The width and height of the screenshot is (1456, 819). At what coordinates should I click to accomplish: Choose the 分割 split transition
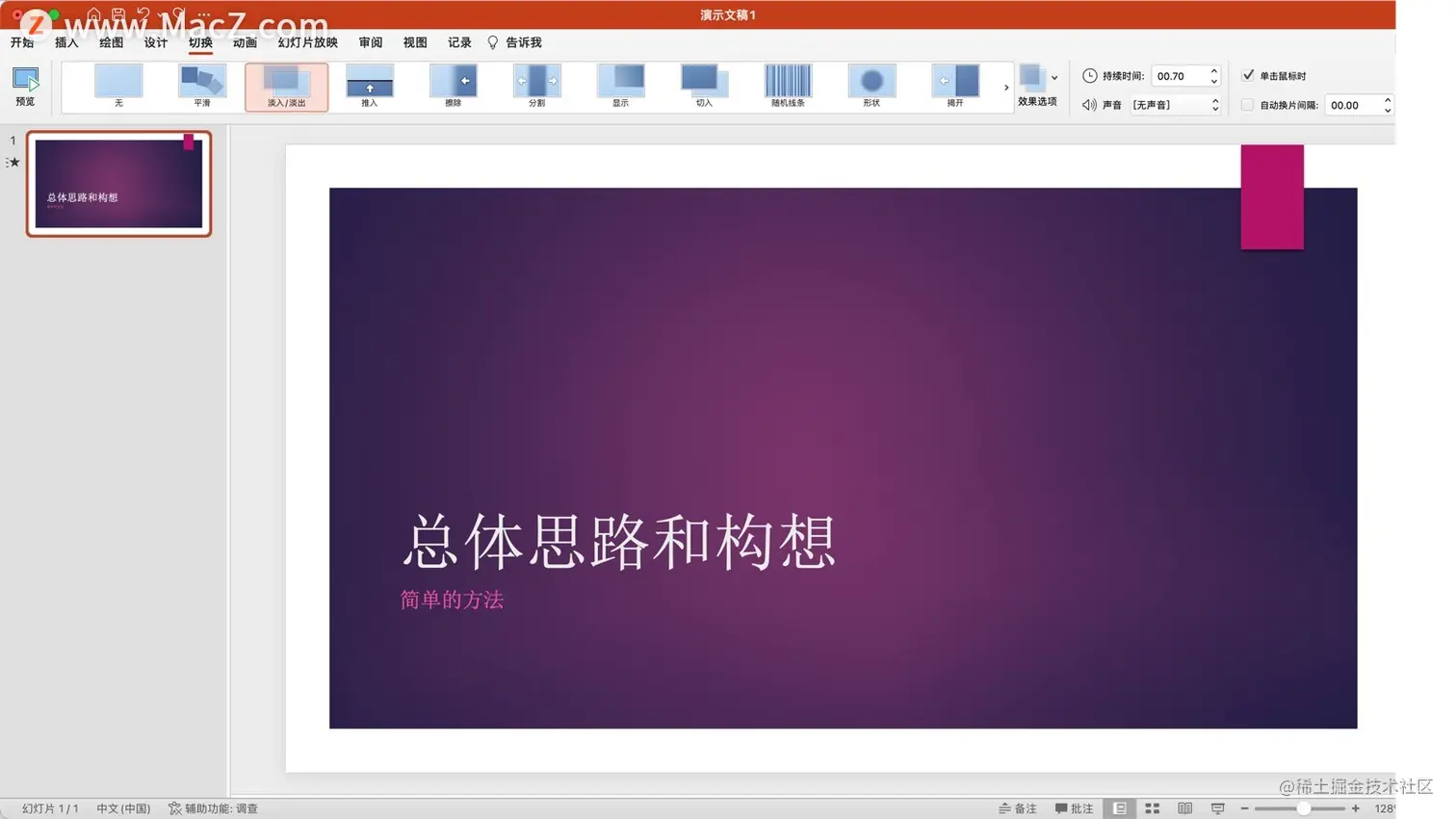click(x=537, y=86)
